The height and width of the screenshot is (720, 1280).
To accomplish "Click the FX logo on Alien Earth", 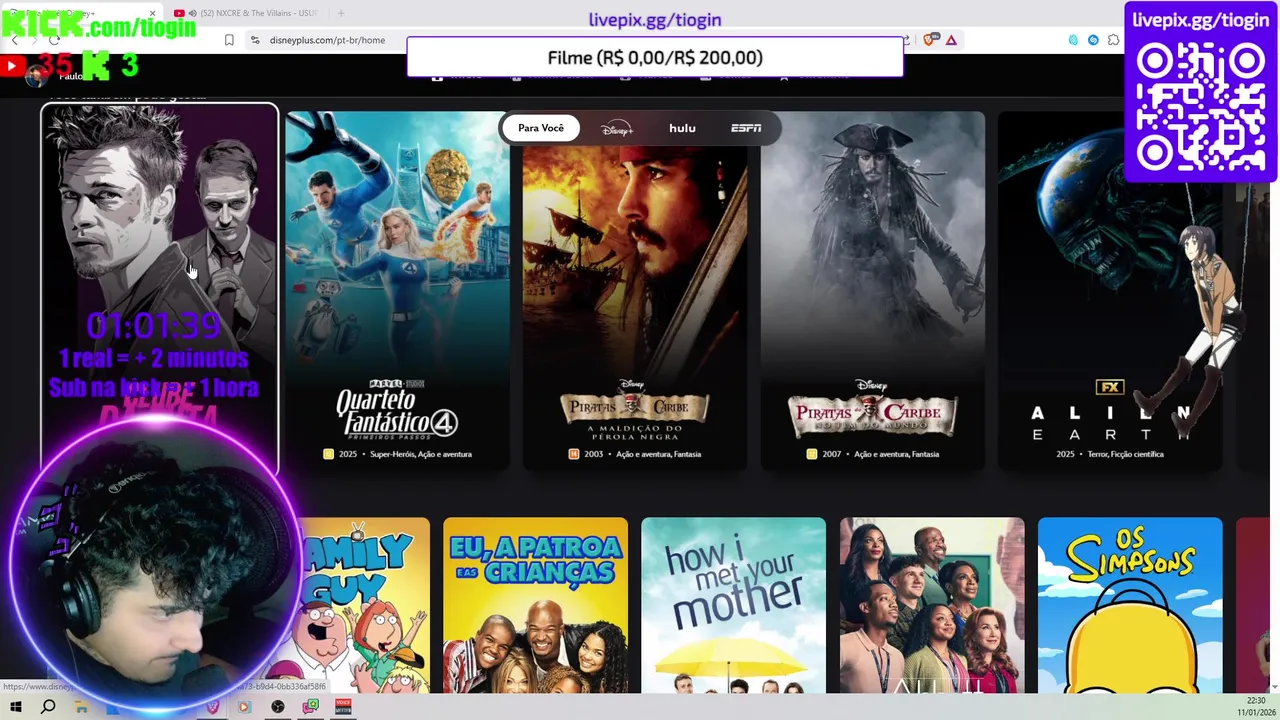I will [1110, 388].
